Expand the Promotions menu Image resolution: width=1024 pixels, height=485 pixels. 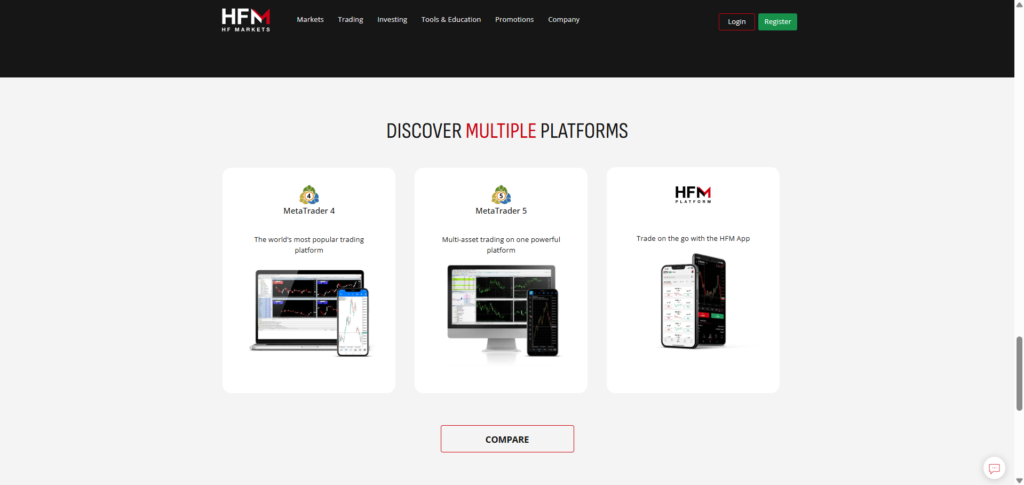[514, 20]
